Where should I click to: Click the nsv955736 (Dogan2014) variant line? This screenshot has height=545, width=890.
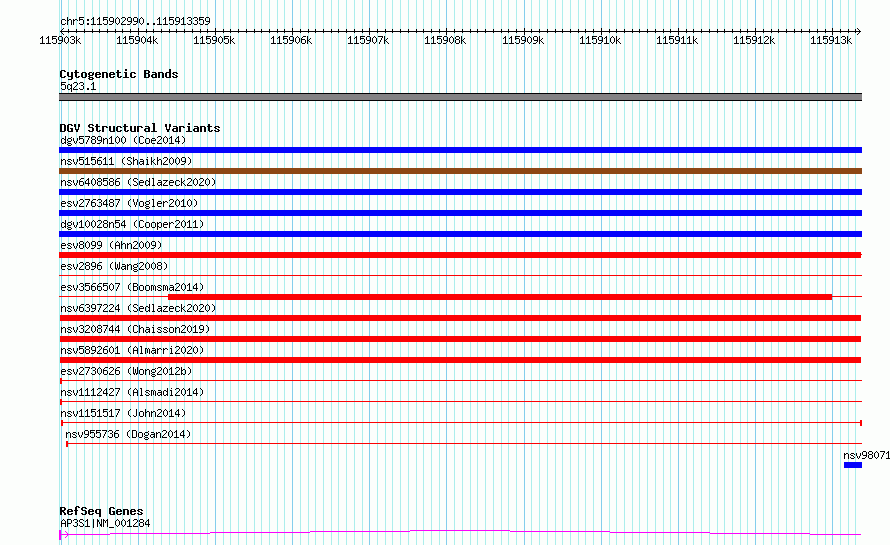tap(464, 444)
